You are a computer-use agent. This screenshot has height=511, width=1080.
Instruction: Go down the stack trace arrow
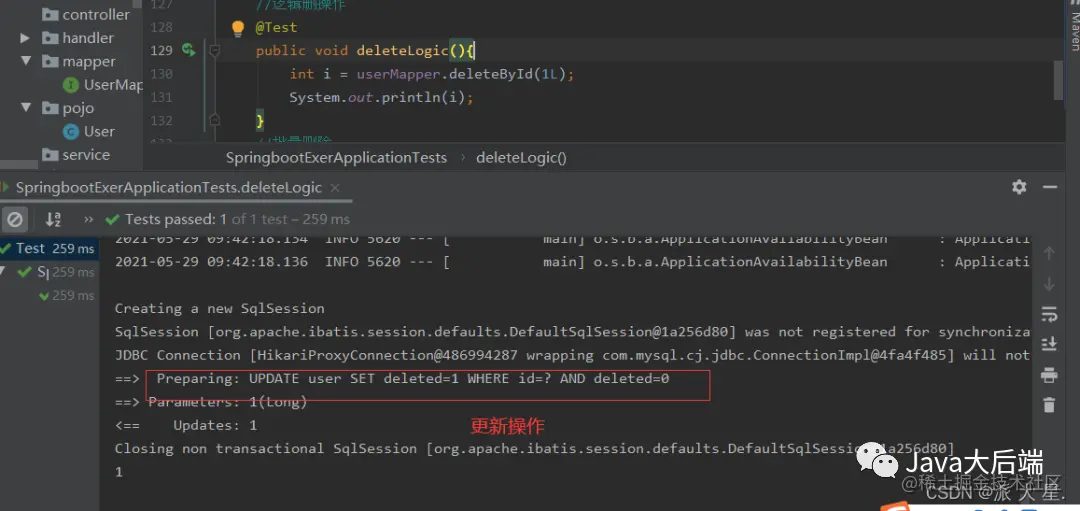1049,284
